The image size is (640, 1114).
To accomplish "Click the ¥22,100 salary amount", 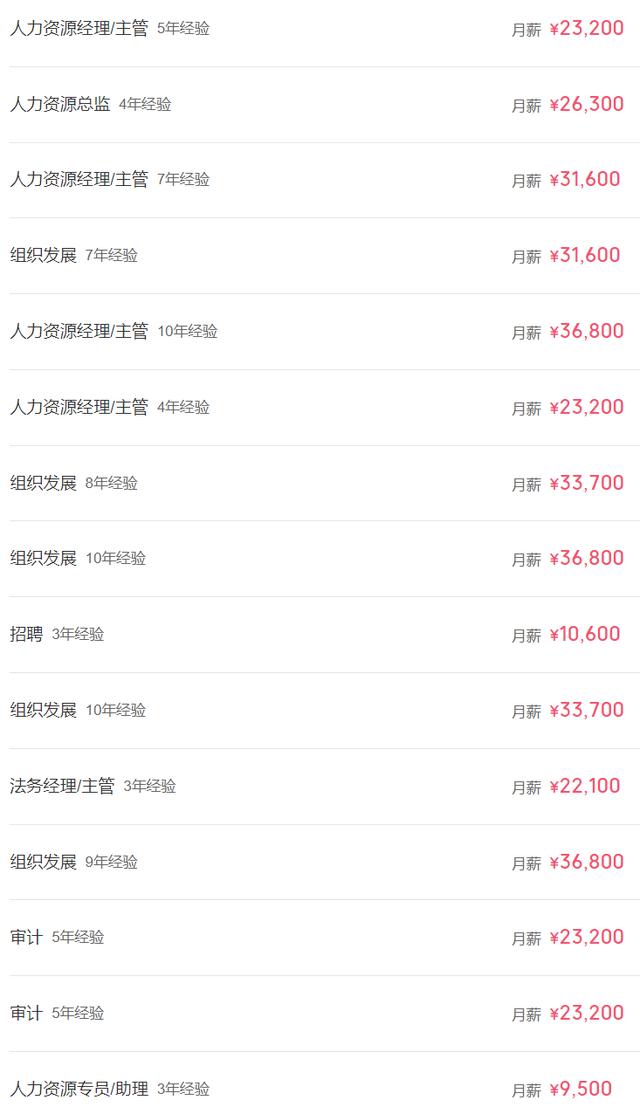I will click(584, 786).
